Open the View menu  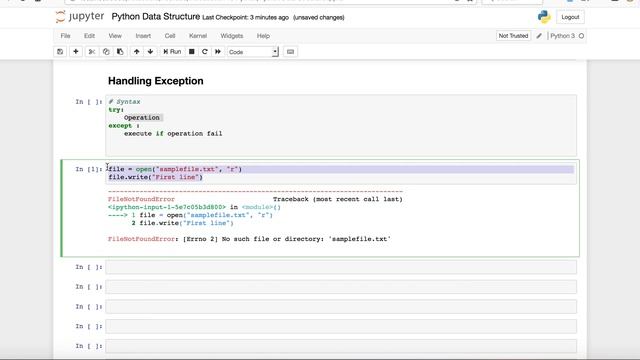pos(115,36)
